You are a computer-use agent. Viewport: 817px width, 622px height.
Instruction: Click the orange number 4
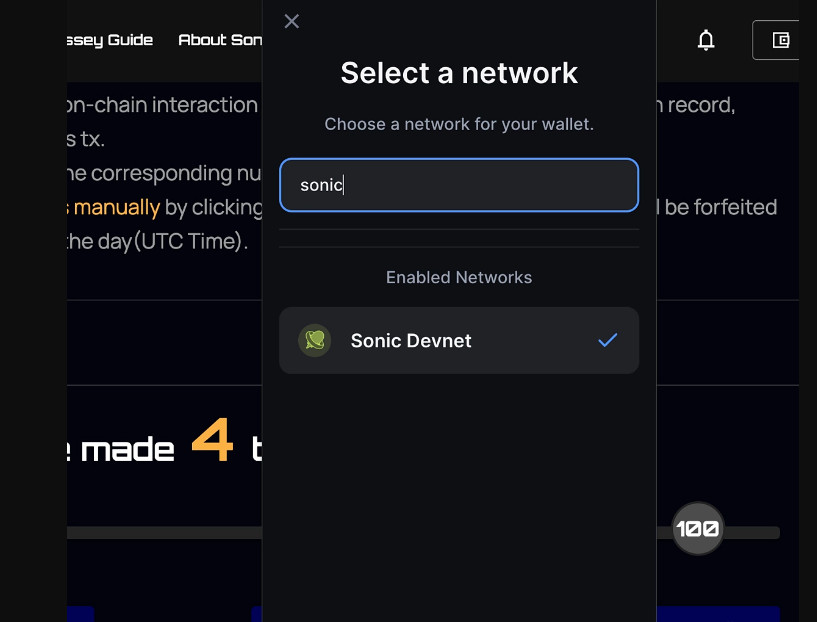point(212,440)
